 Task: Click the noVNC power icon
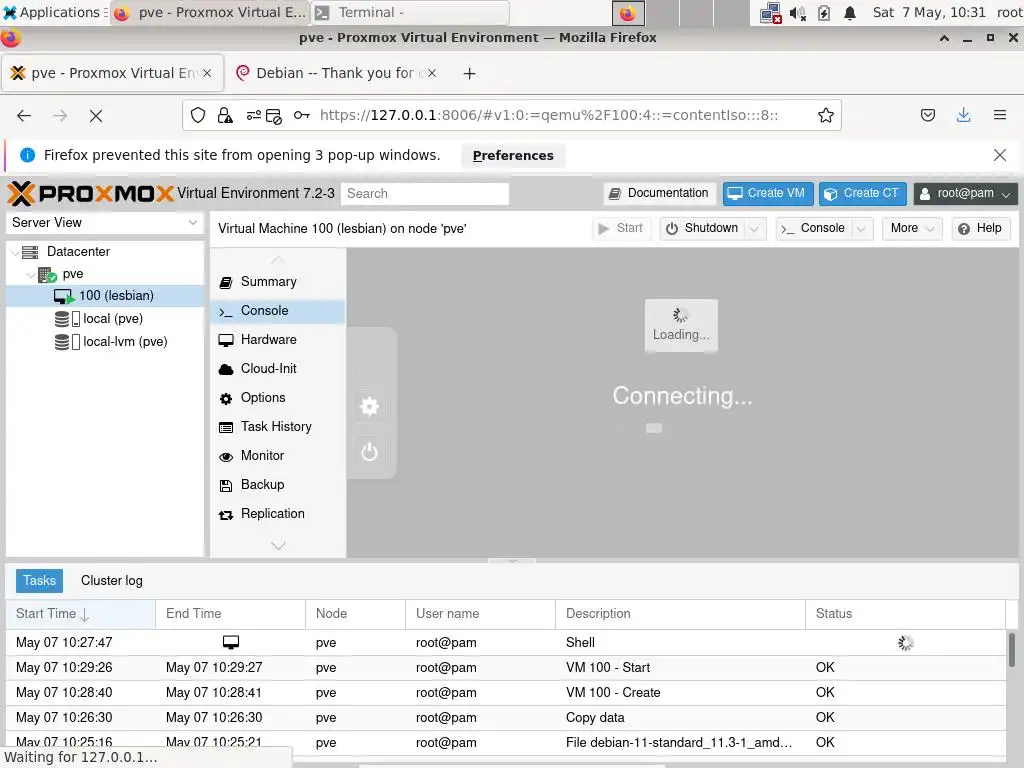370,451
